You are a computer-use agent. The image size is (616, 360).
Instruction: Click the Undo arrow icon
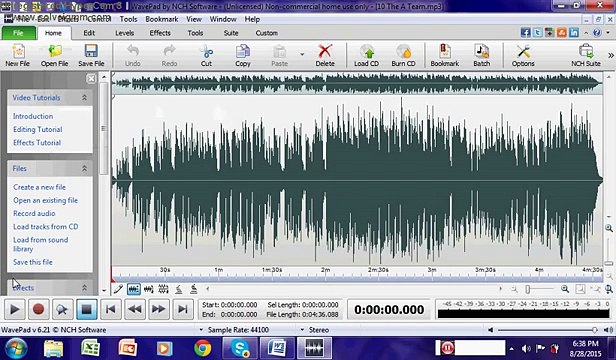click(x=133, y=55)
